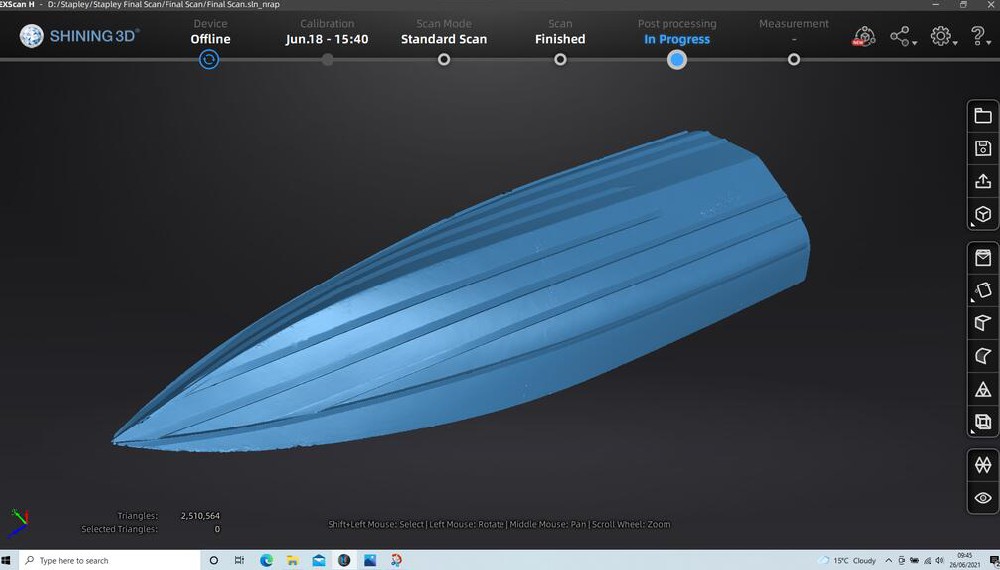The width and height of the screenshot is (1000, 570).
Task: Click the save floppy disk icon
Action: (982, 149)
